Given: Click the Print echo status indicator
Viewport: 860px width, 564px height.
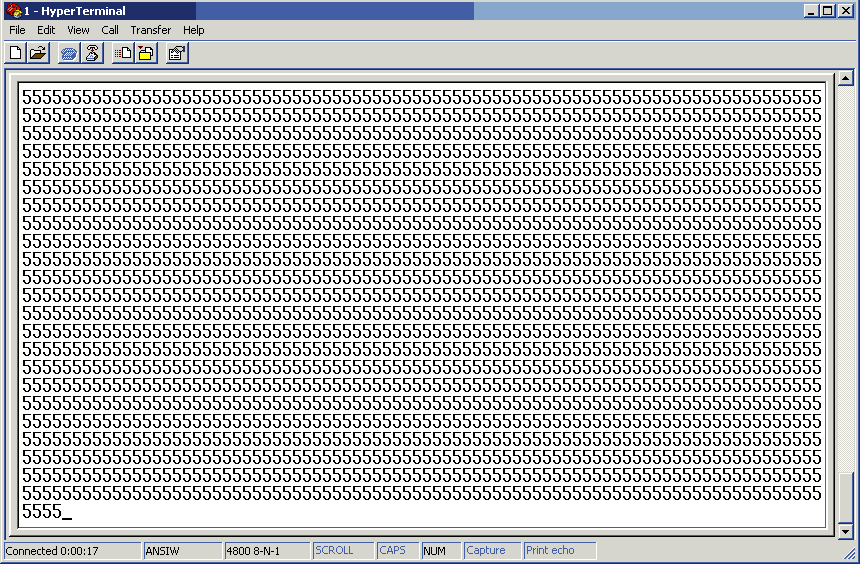Looking at the screenshot, I should (x=550, y=551).
